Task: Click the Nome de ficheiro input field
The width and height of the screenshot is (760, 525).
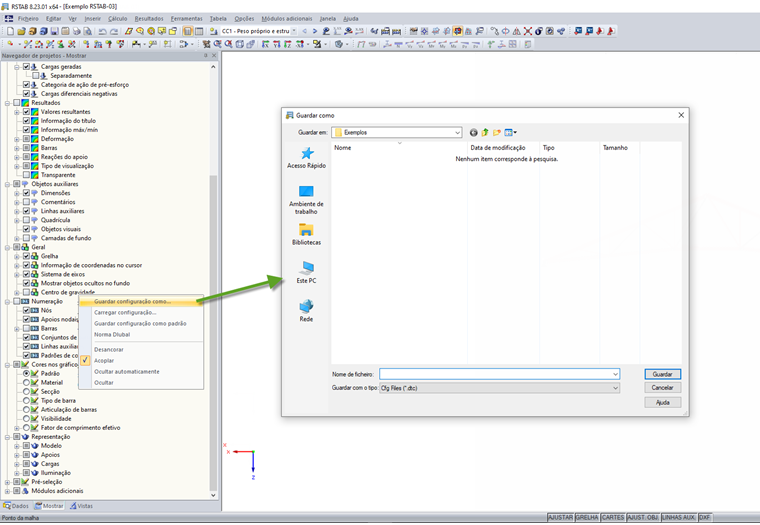Action: click(499, 374)
